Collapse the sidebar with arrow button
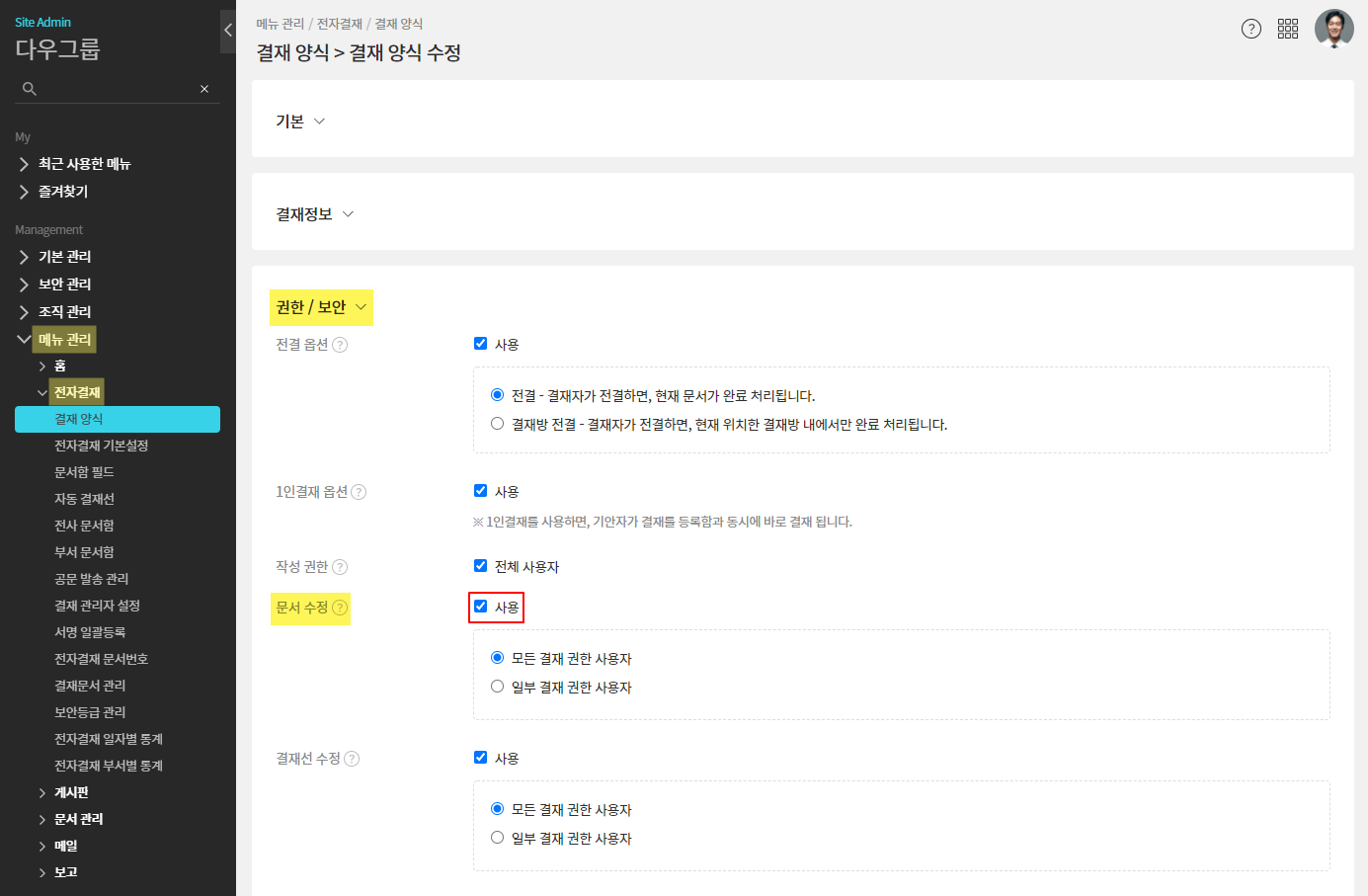The height and width of the screenshot is (896, 1368). pos(228,31)
